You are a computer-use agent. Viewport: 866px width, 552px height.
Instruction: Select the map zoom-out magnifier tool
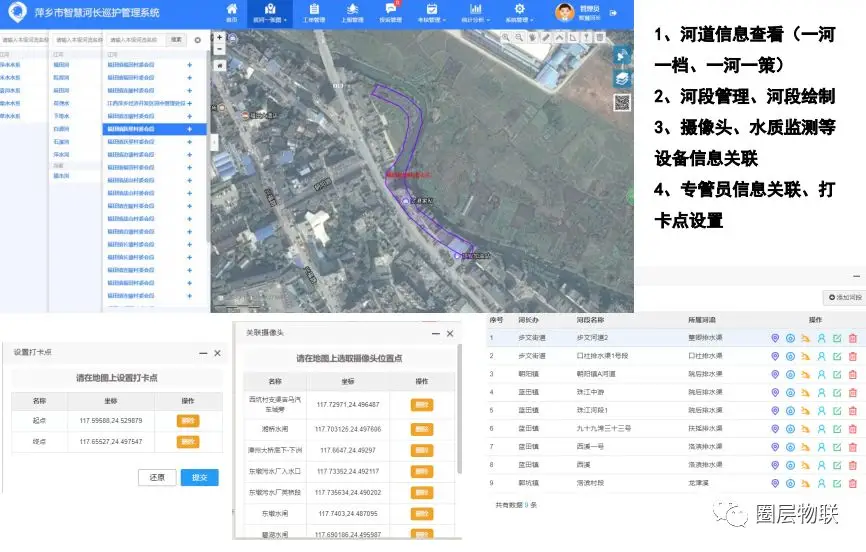[x=519, y=37]
